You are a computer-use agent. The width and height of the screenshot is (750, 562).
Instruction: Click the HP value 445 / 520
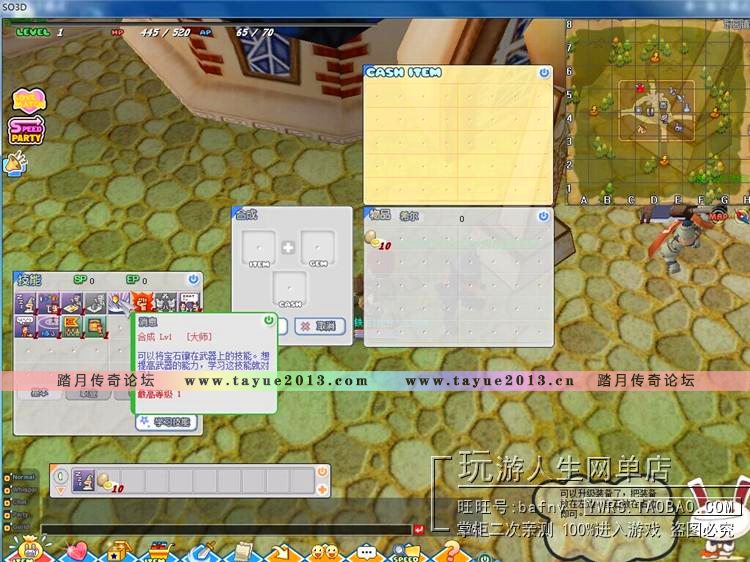165,32
